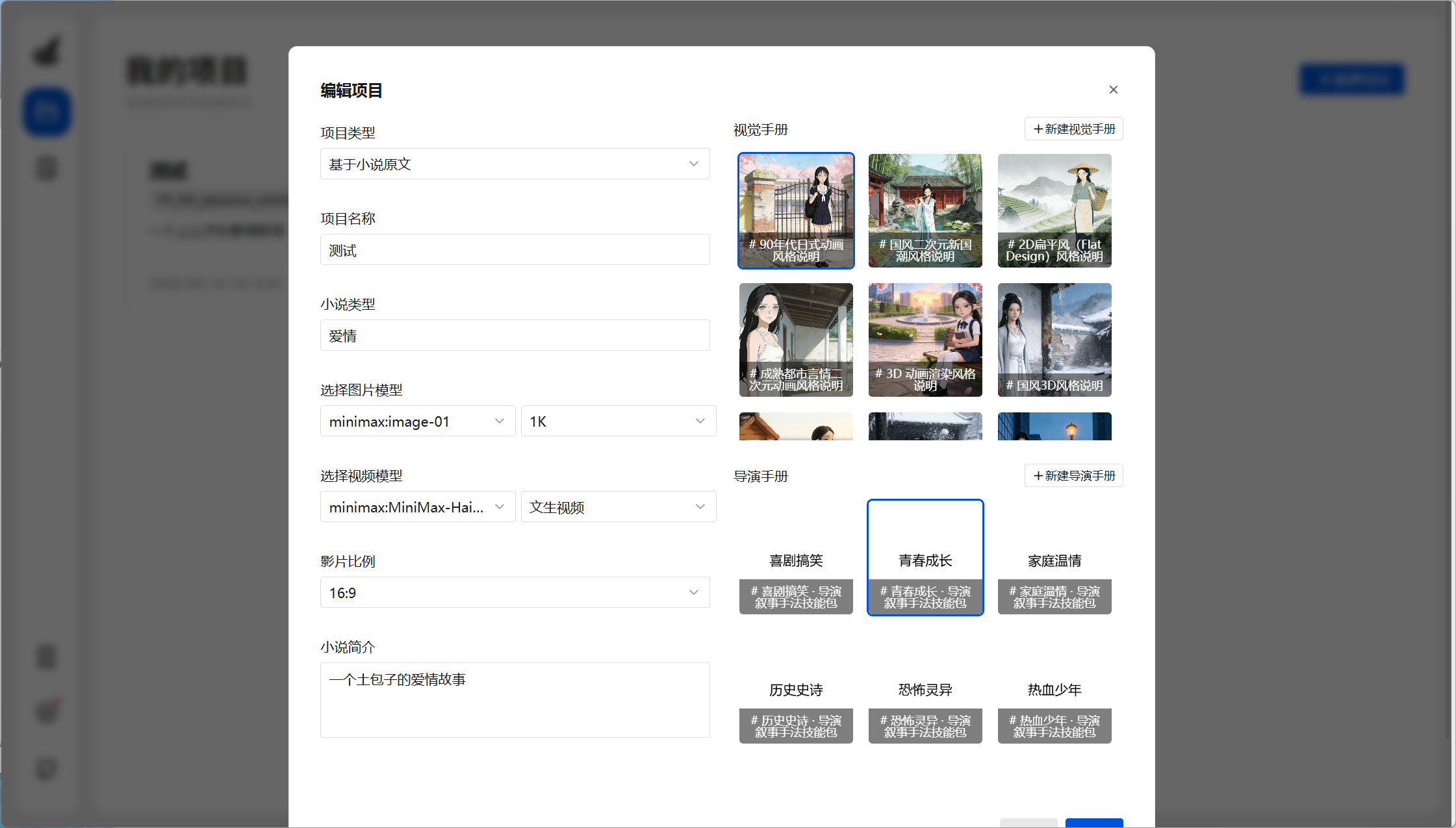Click the blue create button in background window
The height and width of the screenshot is (828, 1456).
(x=1352, y=79)
